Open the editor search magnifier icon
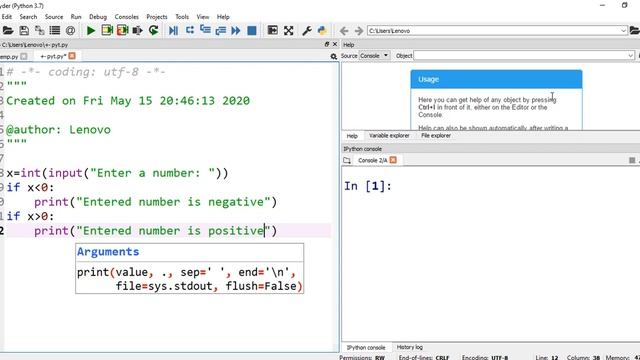The width and height of the screenshot is (640, 360). (334, 56)
